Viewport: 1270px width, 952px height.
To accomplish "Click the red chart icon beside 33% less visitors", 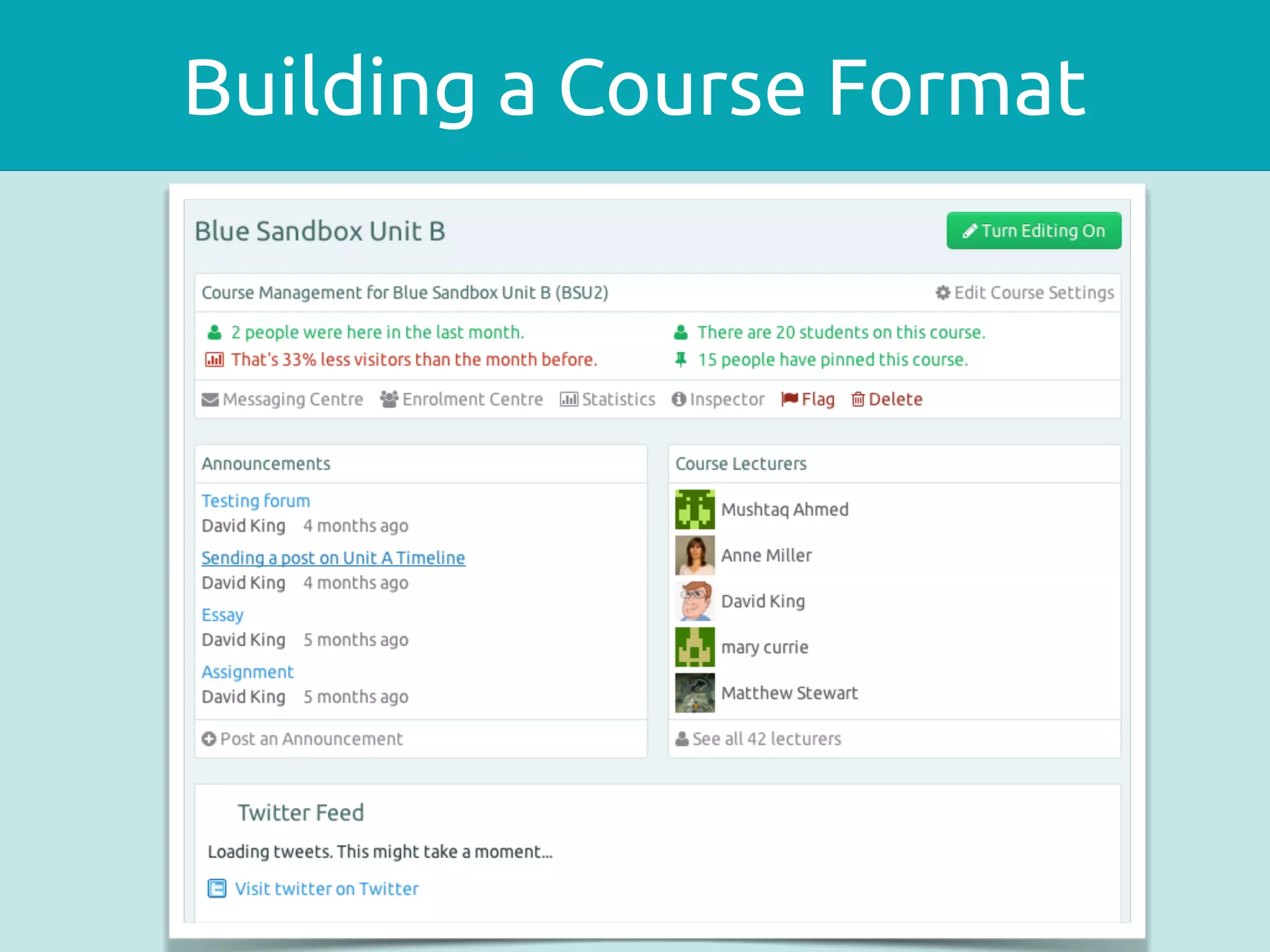I will pyautogui.click(x=215, y=359).
